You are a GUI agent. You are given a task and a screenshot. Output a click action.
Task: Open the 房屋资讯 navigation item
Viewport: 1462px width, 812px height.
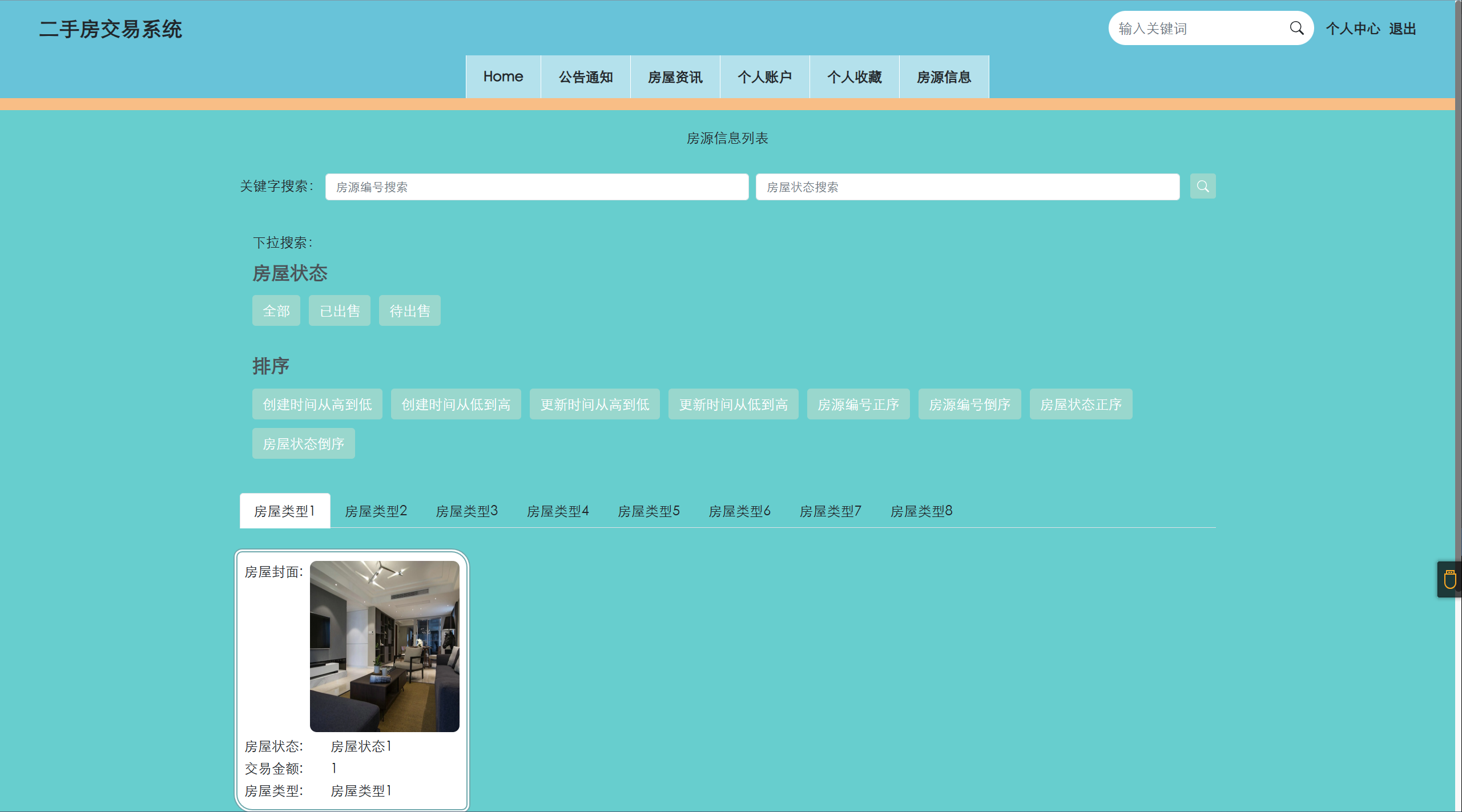675,77
